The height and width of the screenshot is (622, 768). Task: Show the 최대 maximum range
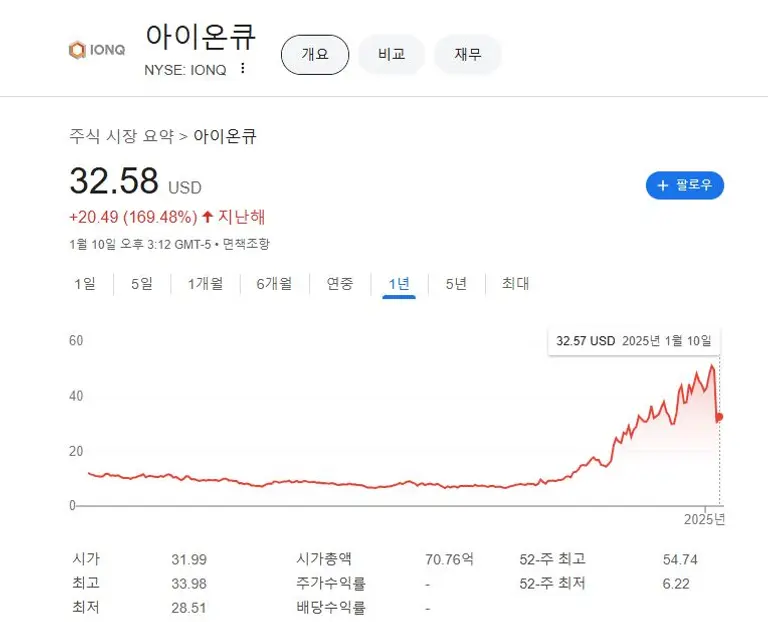[515, 284]
